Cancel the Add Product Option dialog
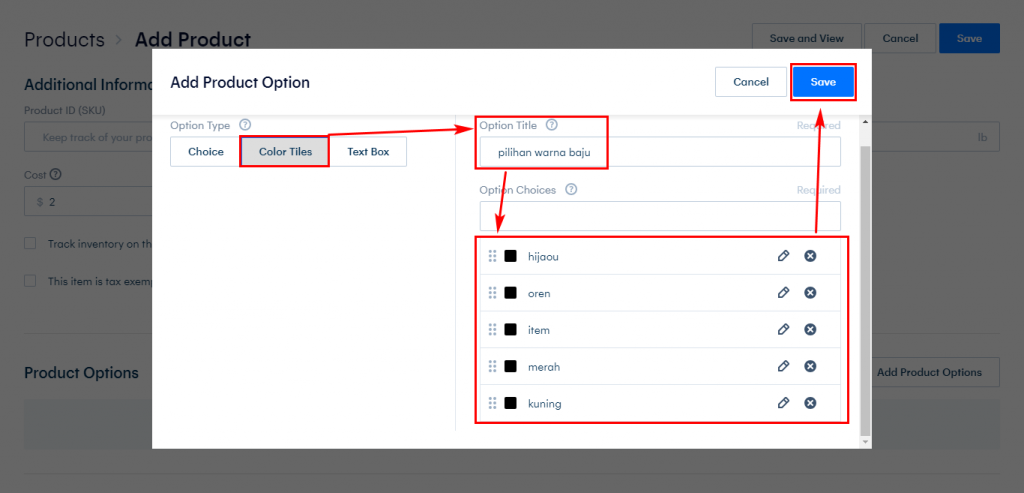Viewport: 1024px width, 493px height. (x=751, y=82)
